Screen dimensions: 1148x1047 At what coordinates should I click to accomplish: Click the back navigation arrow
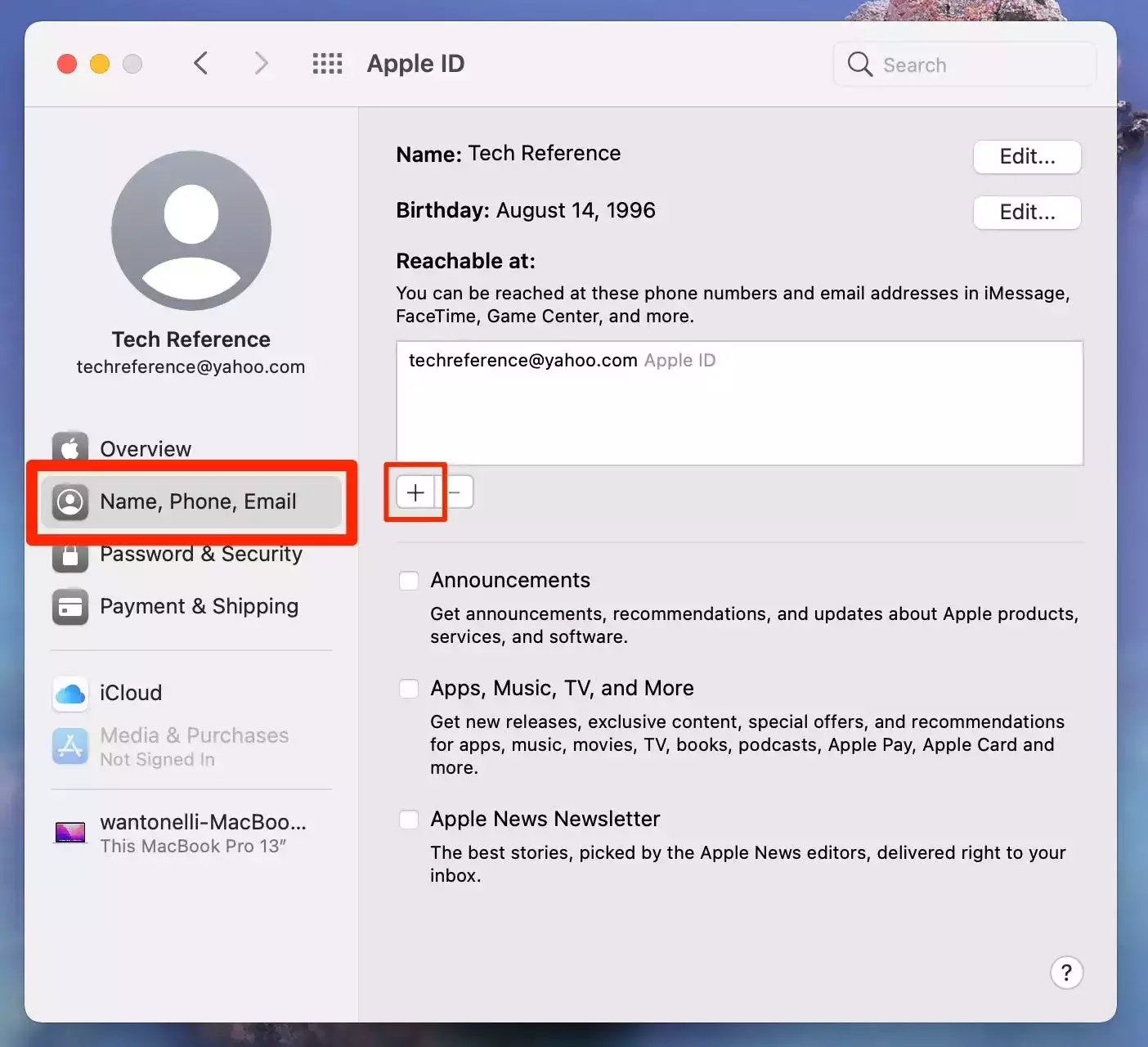201,64
